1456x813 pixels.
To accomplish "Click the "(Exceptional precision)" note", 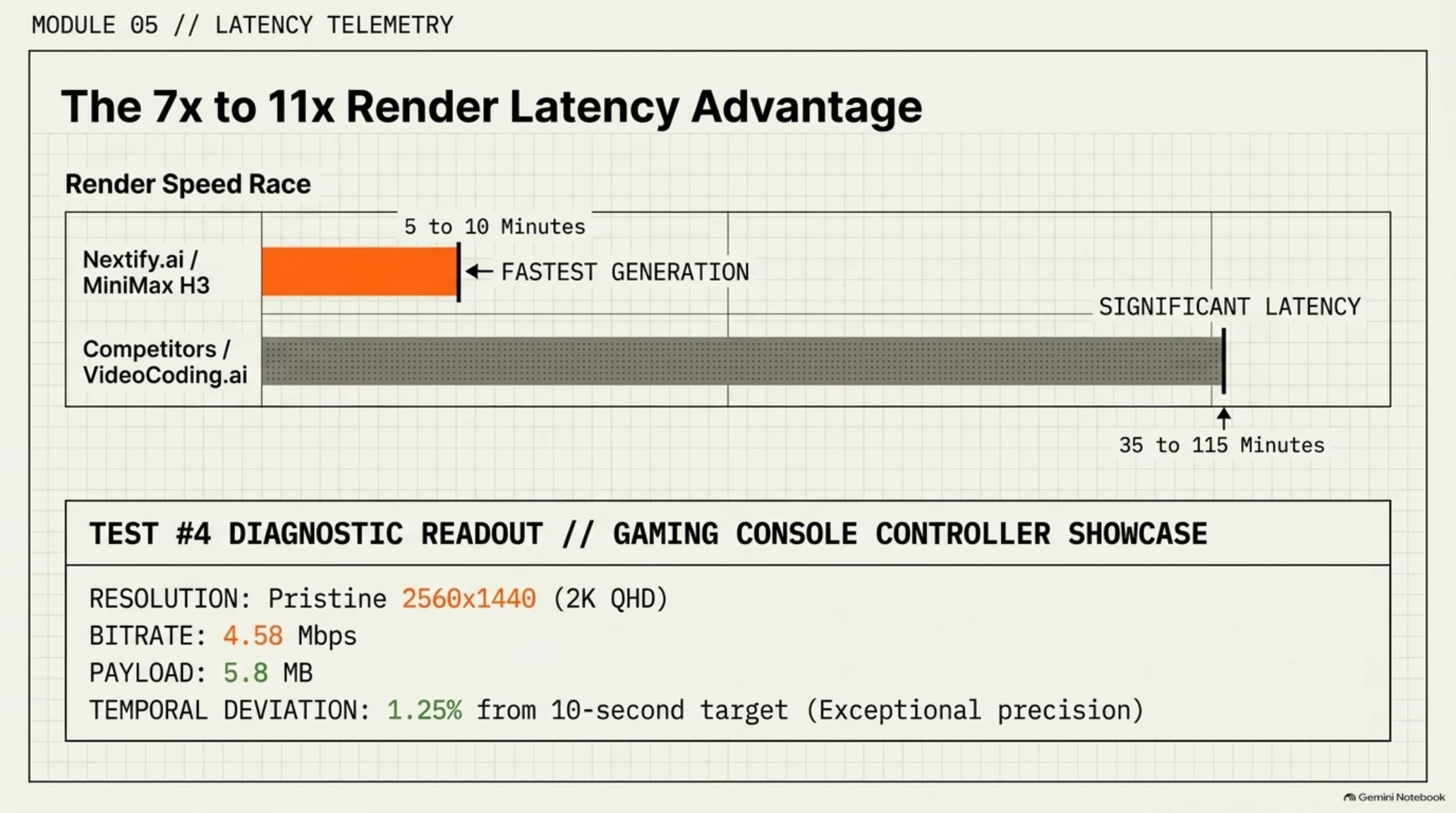I will click(974, 710).
